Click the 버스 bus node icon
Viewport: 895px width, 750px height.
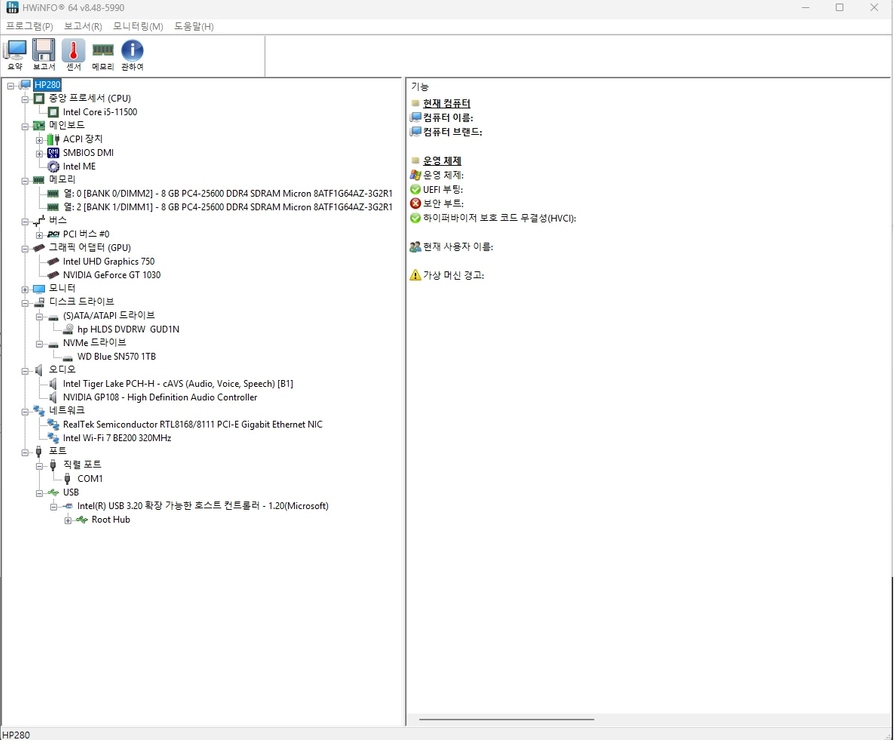tap(39, 221)
